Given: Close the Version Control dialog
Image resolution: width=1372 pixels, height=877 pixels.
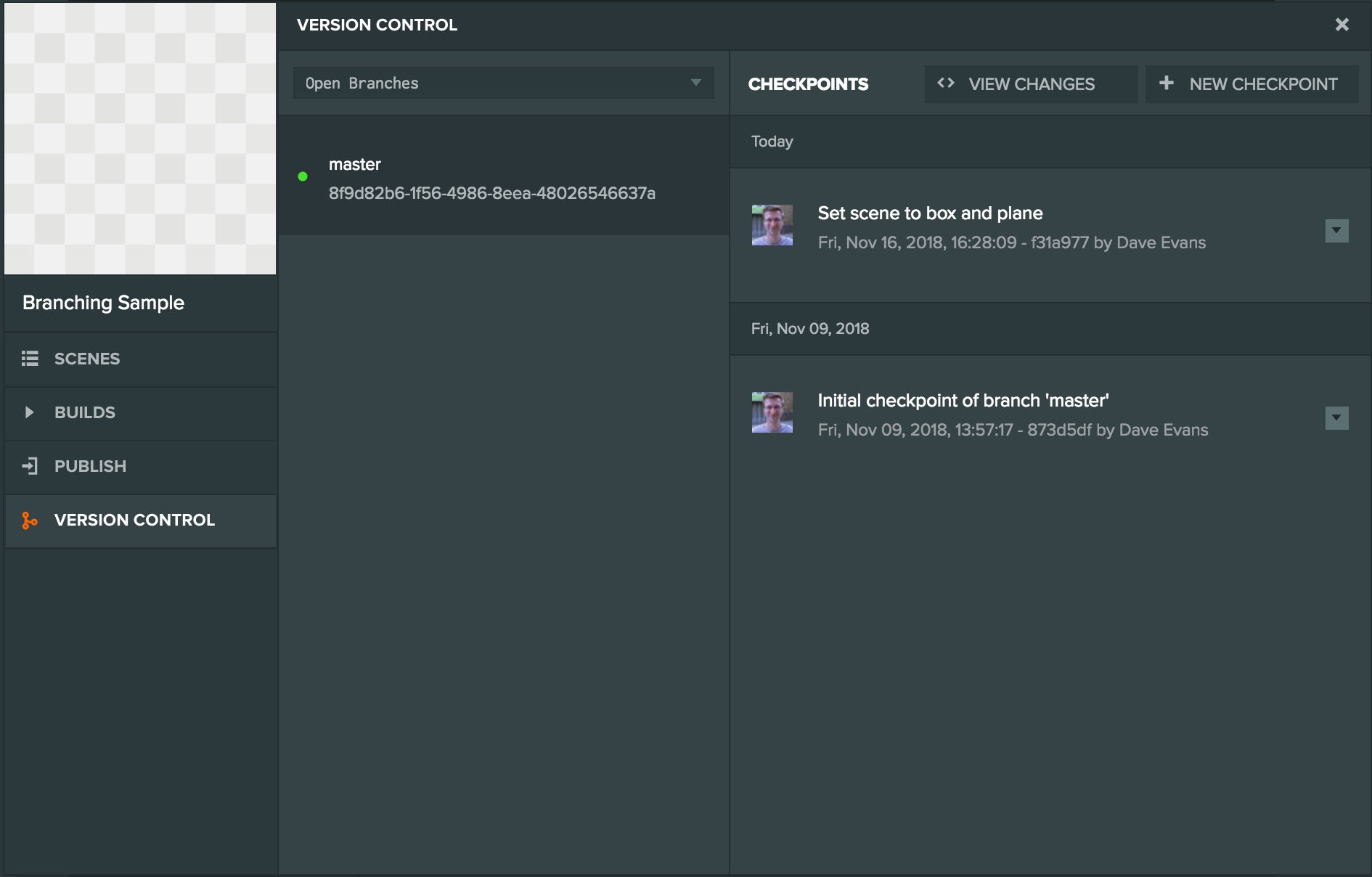Looking at the screenshot, I should point(1342,25).
